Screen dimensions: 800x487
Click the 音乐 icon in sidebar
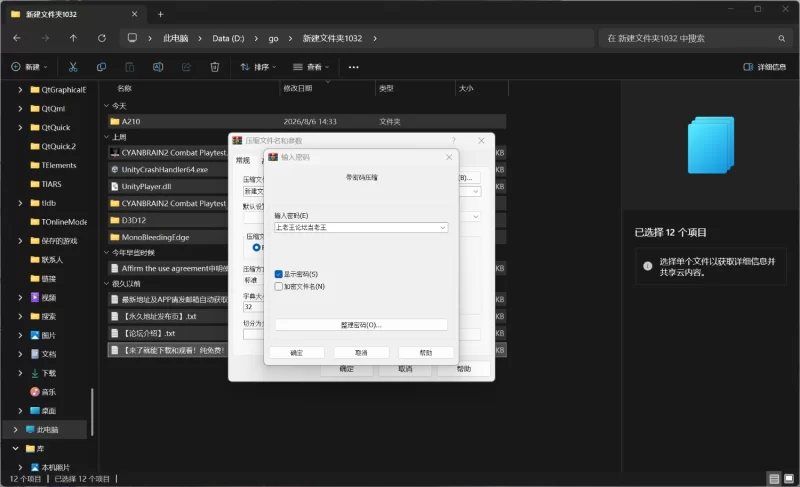click(x=35, y=392)
